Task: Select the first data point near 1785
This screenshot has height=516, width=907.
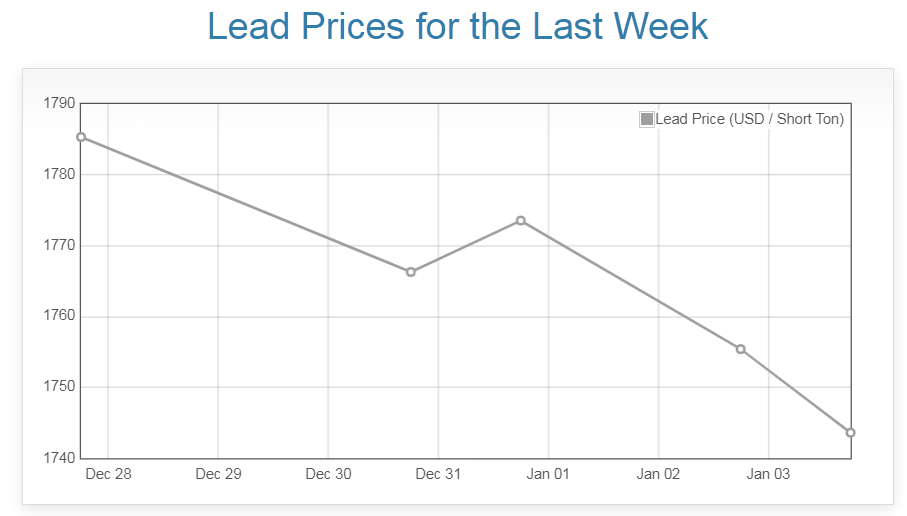Action: click(81, 137)
